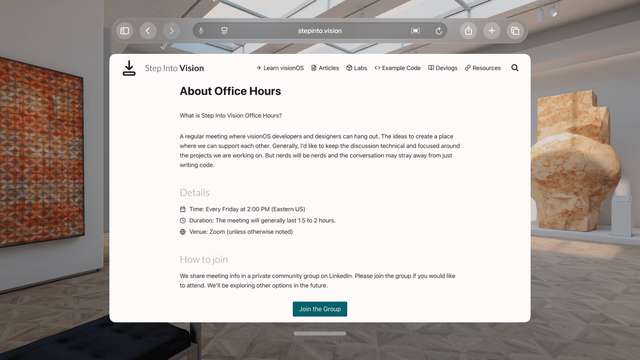Image resolution: width=640 pixels, height=360 pixels.
Task: Open the page reader menu icon in the address bar
Action: [x=224, y=31]
